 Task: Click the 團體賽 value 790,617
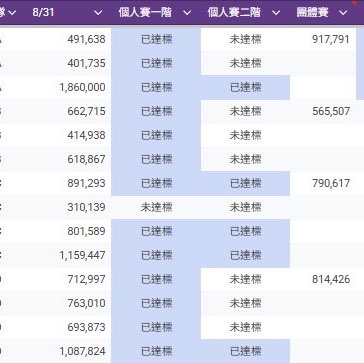point(331,183)
